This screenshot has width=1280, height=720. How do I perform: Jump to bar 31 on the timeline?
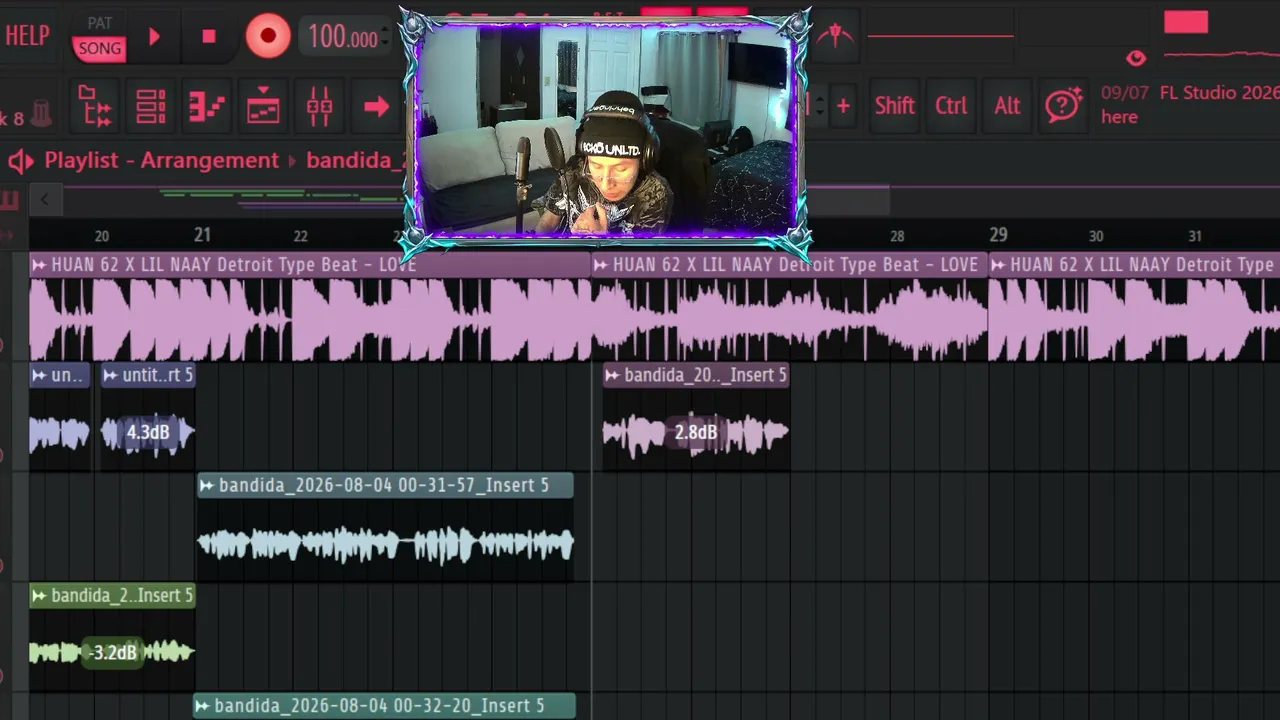pos(1195,236)
